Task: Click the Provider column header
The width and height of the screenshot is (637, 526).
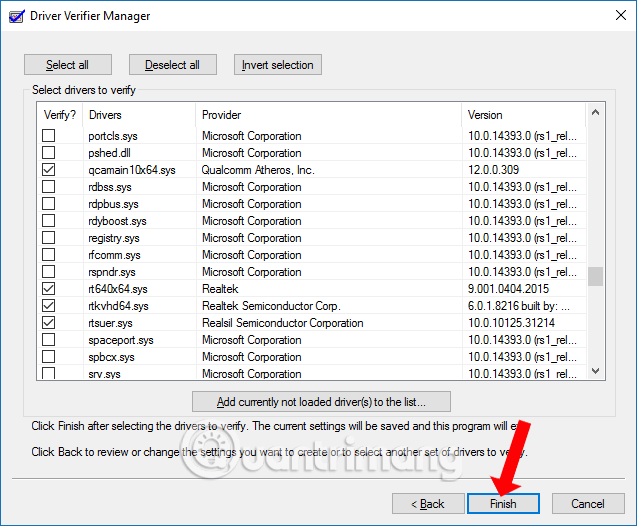Action: (x=328, y=115)
